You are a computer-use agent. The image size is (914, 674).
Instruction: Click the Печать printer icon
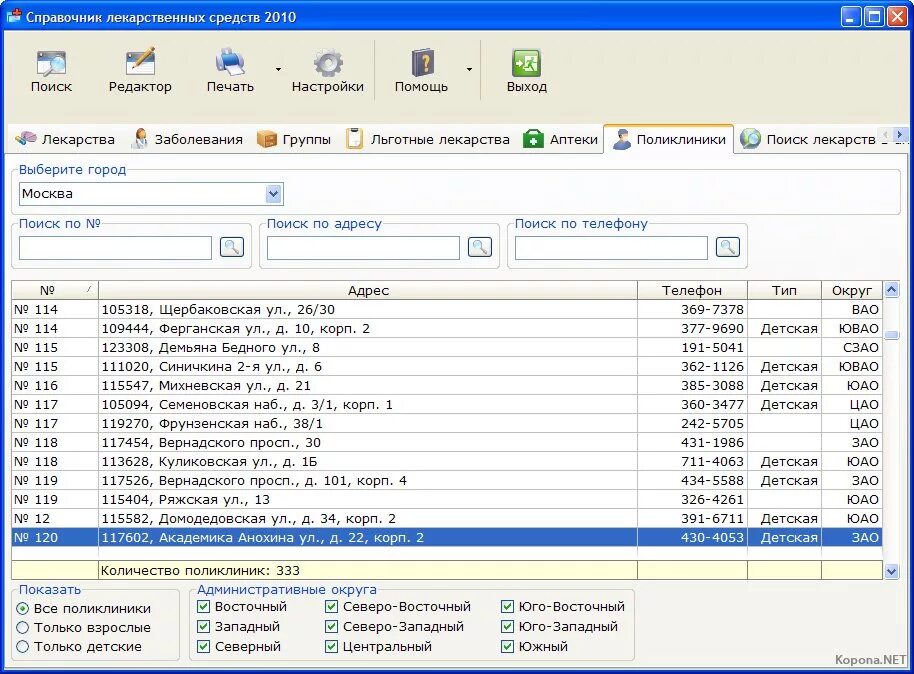coord(230,62)
